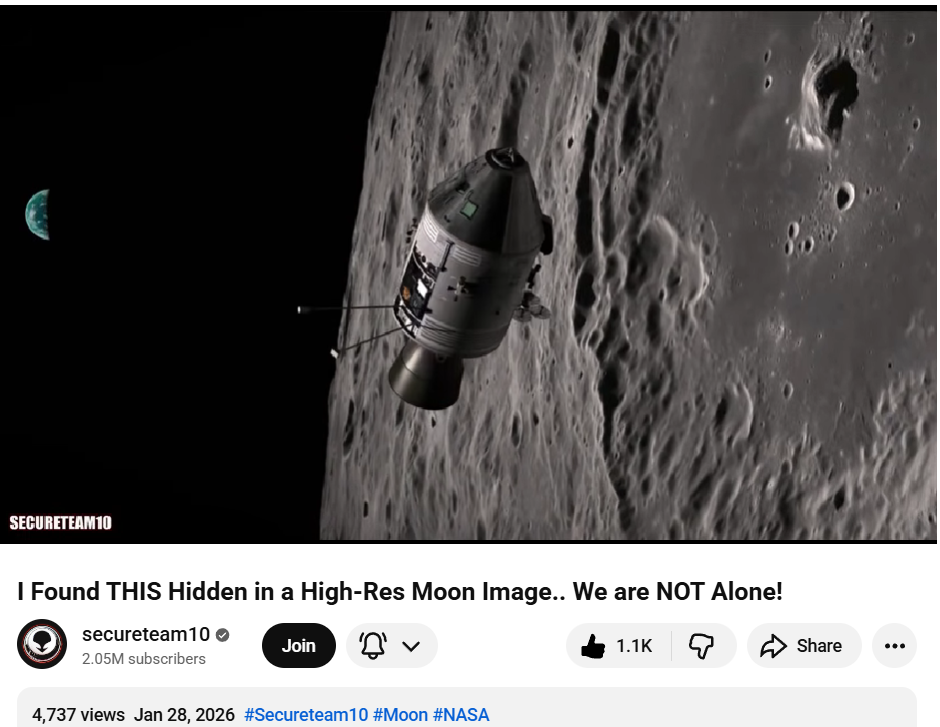
Task: Click the verified checkmark badge
Action: [x=222, y=635]
